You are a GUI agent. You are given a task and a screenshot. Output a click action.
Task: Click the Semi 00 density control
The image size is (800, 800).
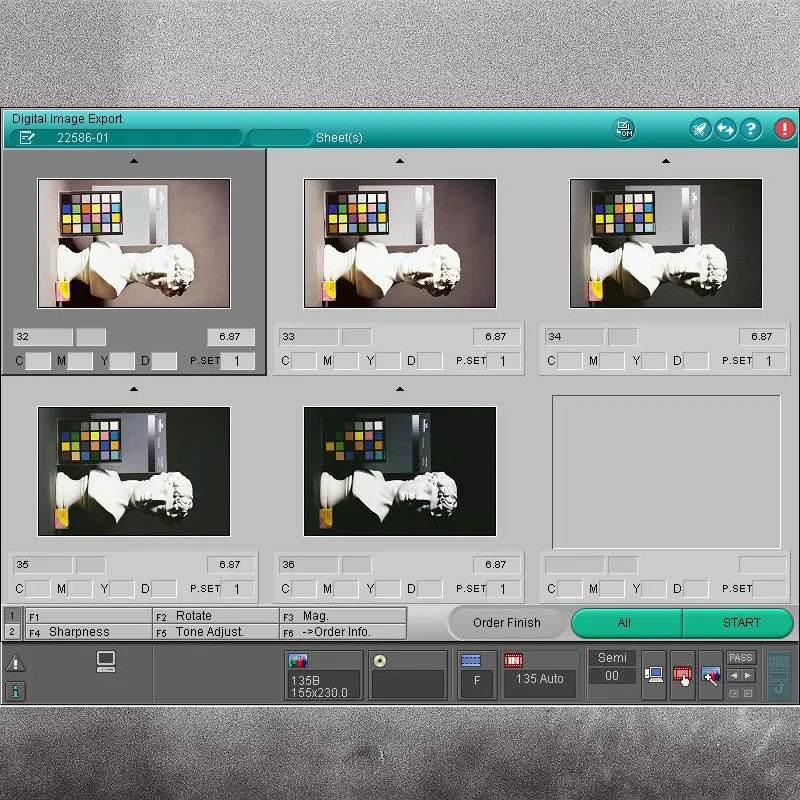(x=612, y=667)
